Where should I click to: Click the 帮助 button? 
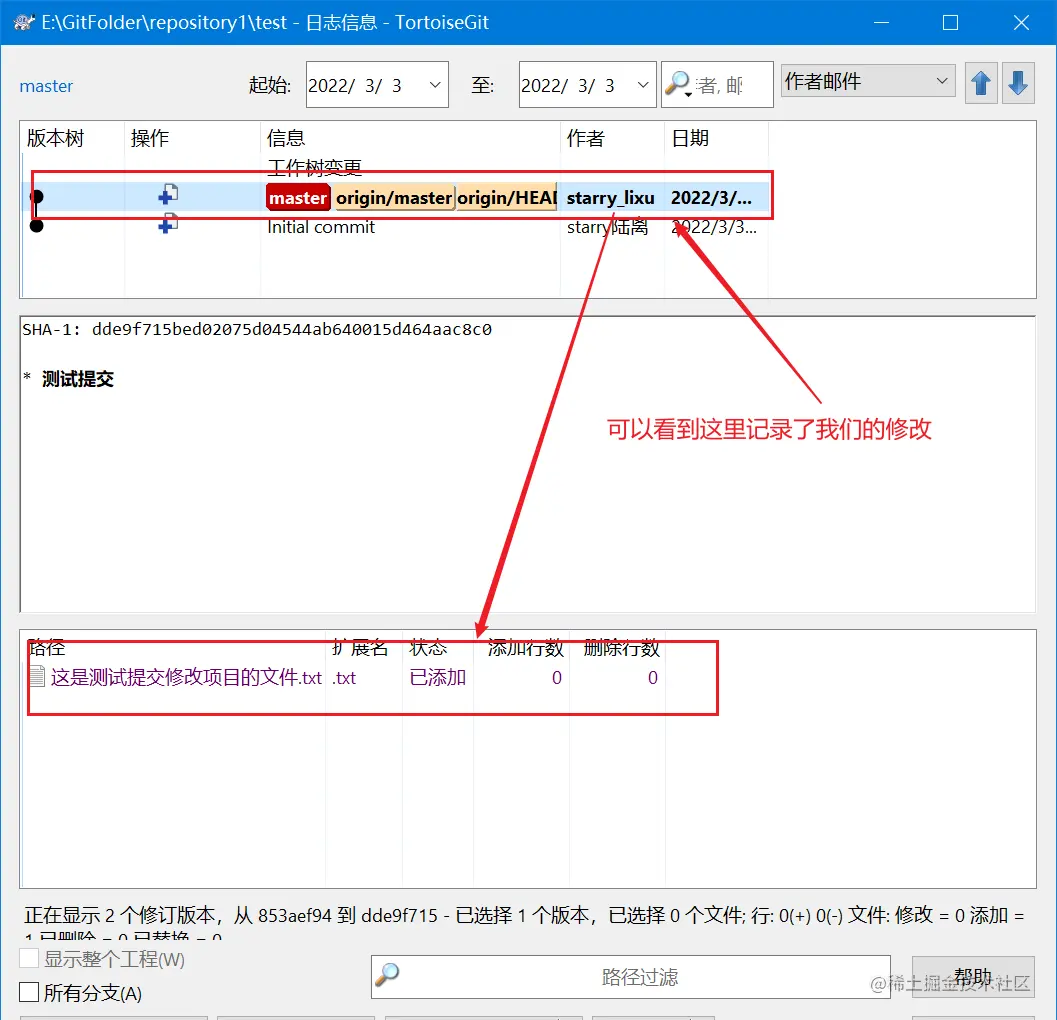pos(973,977)
